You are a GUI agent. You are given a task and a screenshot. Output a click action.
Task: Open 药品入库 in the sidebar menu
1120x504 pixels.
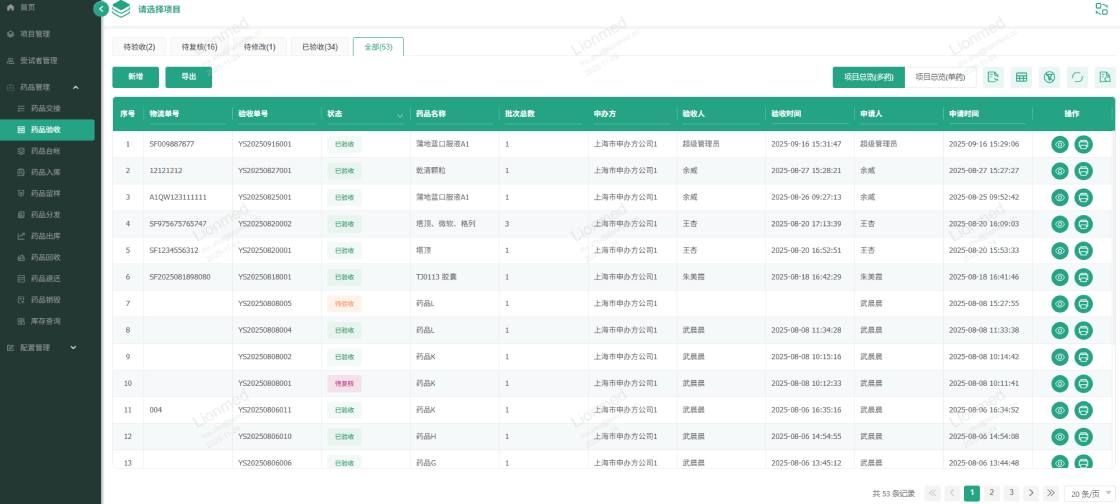tap(46, 172)
